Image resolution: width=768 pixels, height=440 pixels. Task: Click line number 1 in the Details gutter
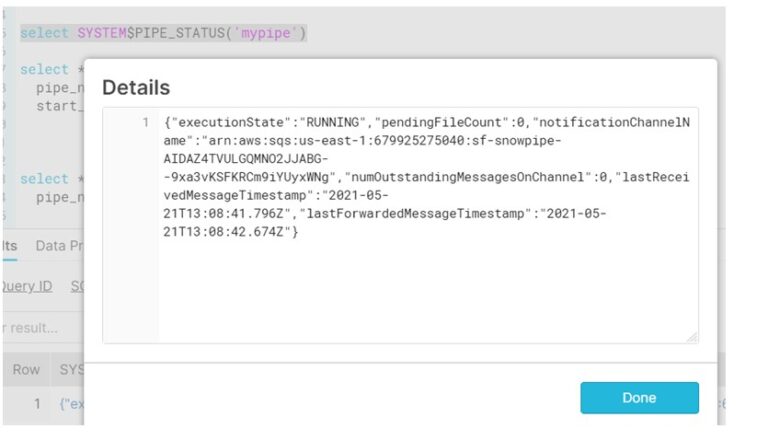coord(145,123)
